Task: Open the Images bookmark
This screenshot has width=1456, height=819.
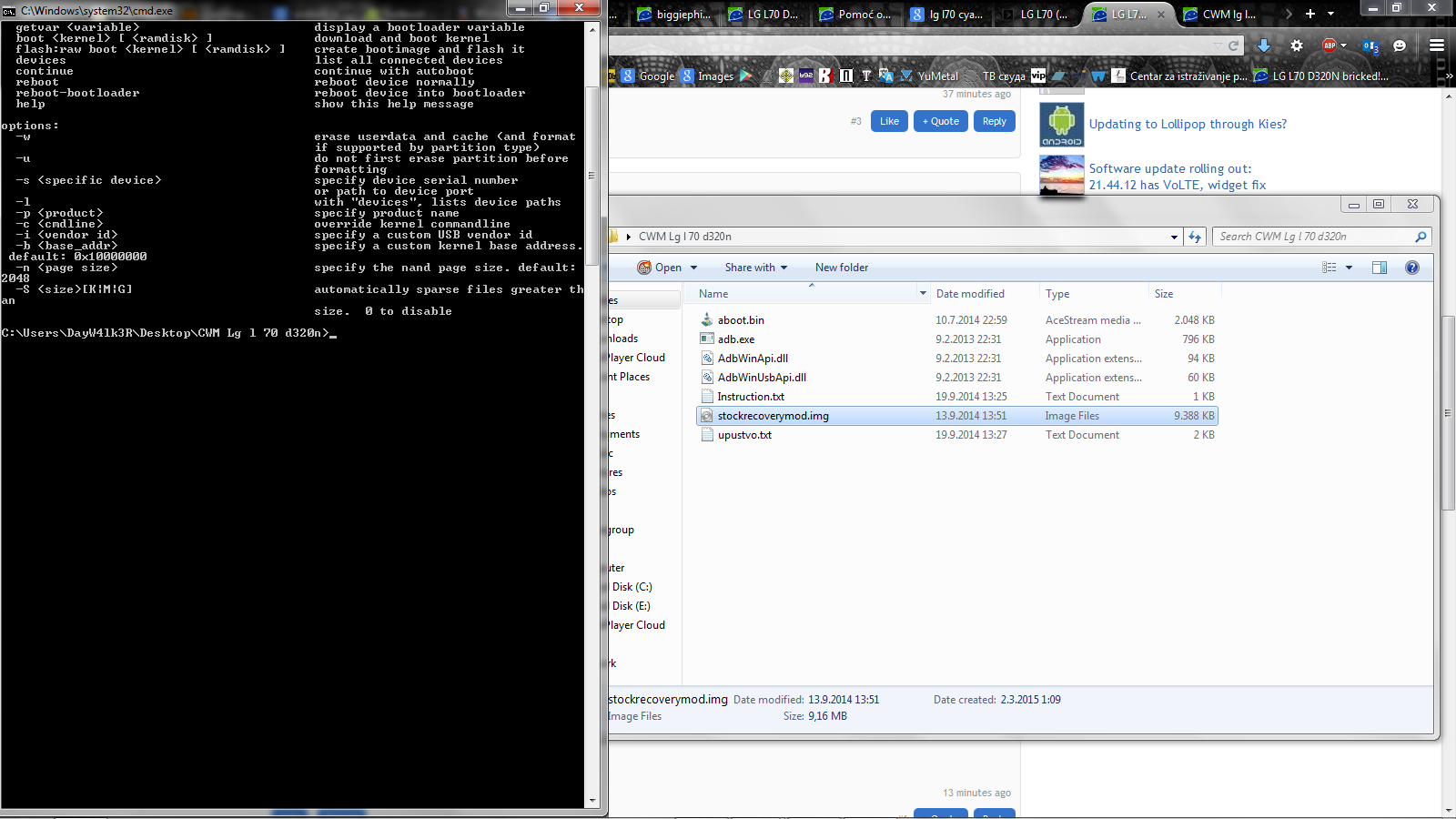Action: (707, 76)
